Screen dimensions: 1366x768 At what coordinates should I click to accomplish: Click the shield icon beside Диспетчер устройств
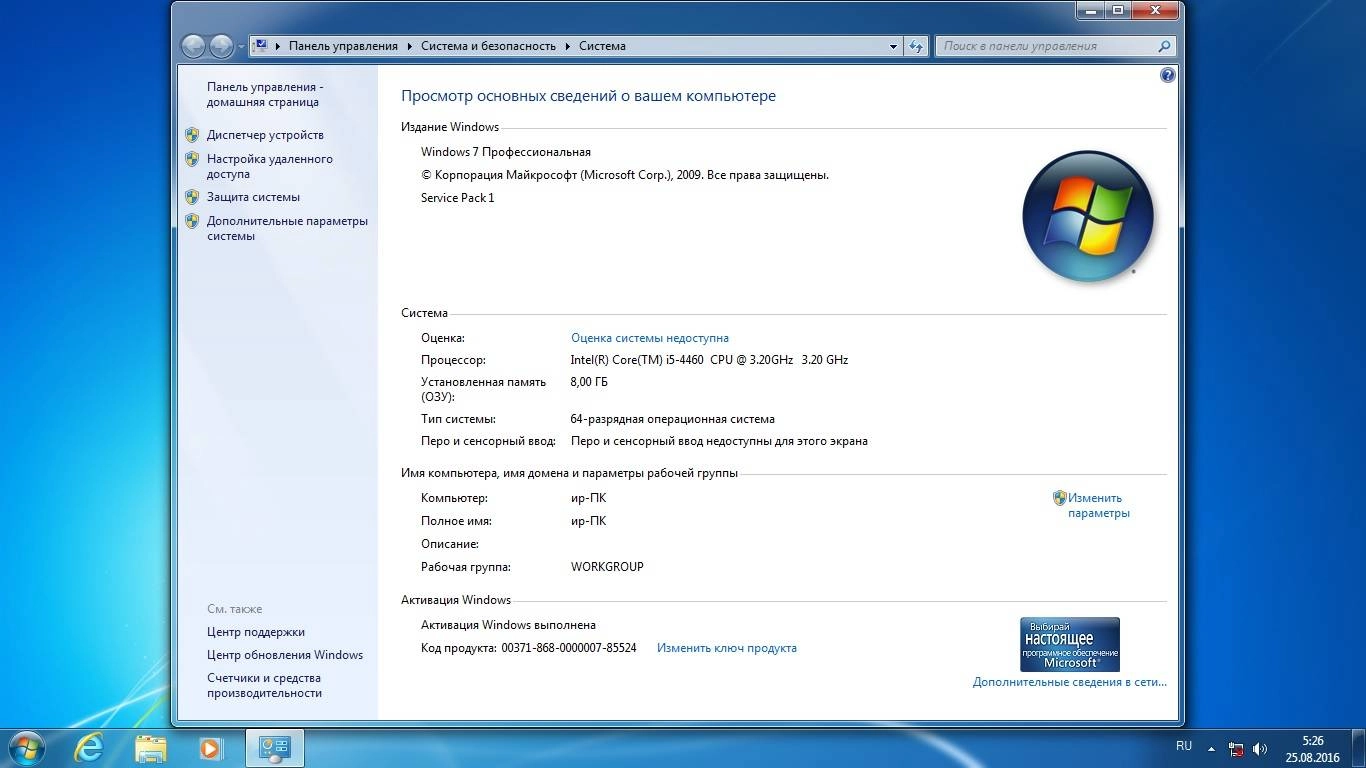pos(192,134)
